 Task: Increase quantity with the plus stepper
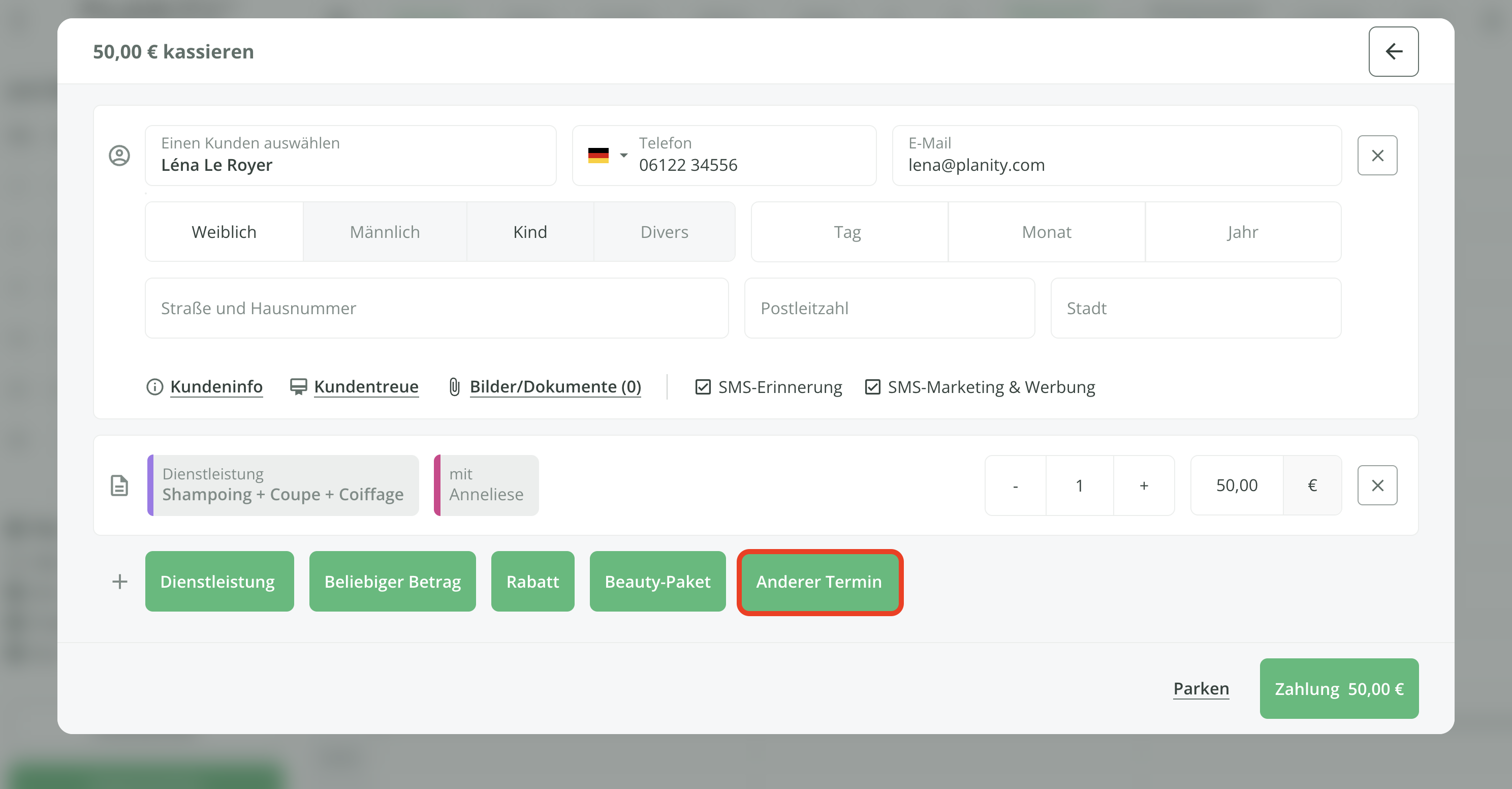(1143, 485)
